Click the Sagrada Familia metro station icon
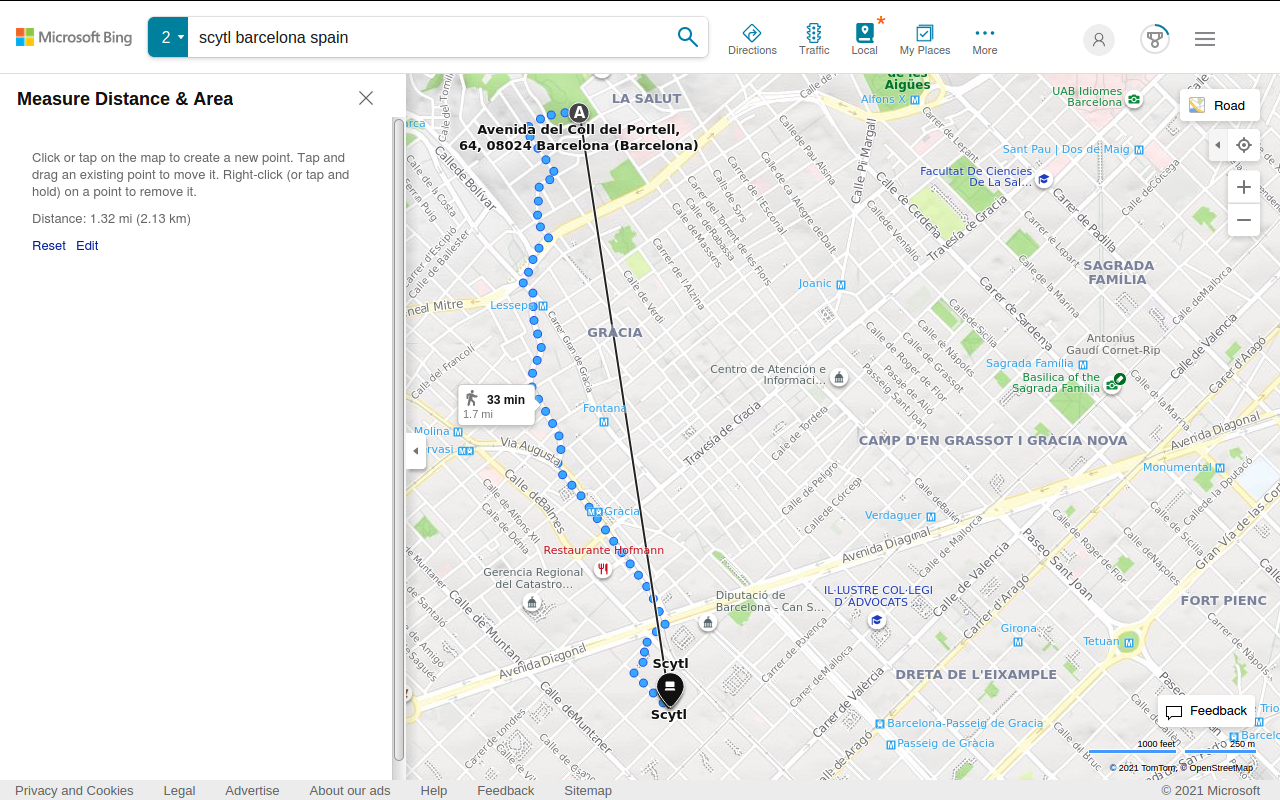The image size is (1280, 800). (1083, 364)
